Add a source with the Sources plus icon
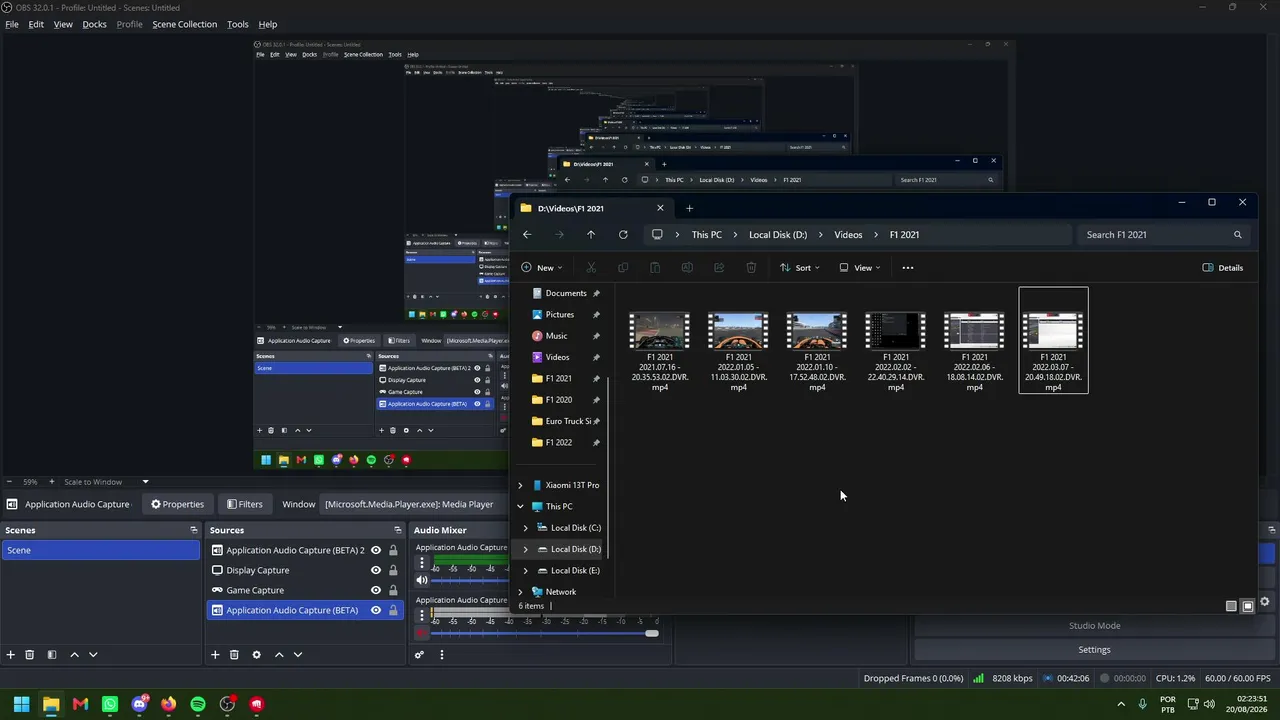Screen dimensions: 1280x720 [x=215, y=655]
